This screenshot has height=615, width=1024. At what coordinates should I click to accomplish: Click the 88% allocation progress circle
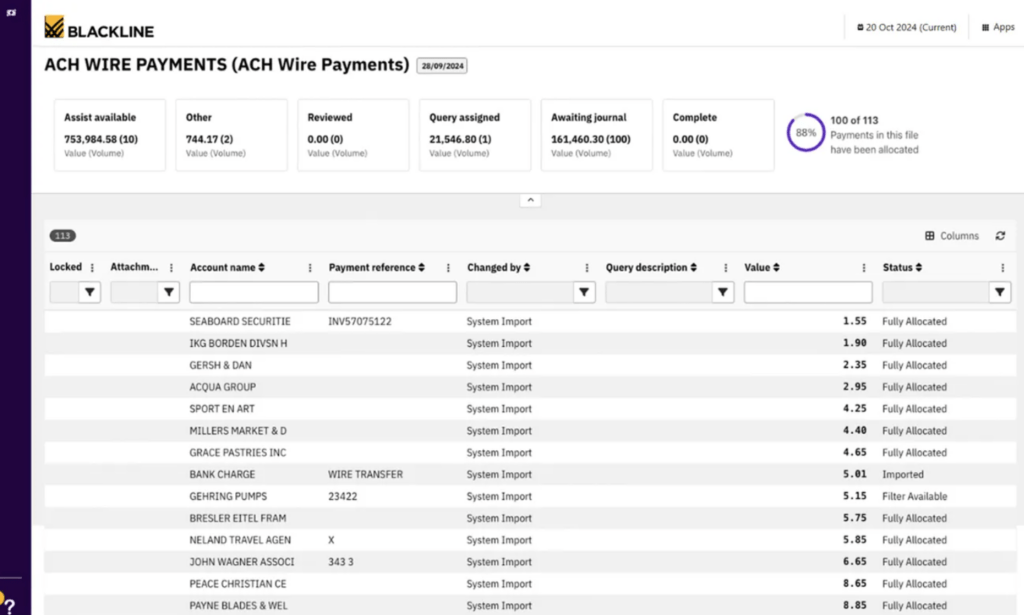(x=805, y=133)
